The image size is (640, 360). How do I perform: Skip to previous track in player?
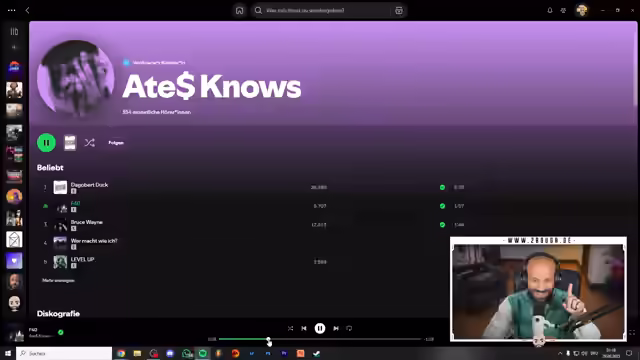click(x=304, y=328)
